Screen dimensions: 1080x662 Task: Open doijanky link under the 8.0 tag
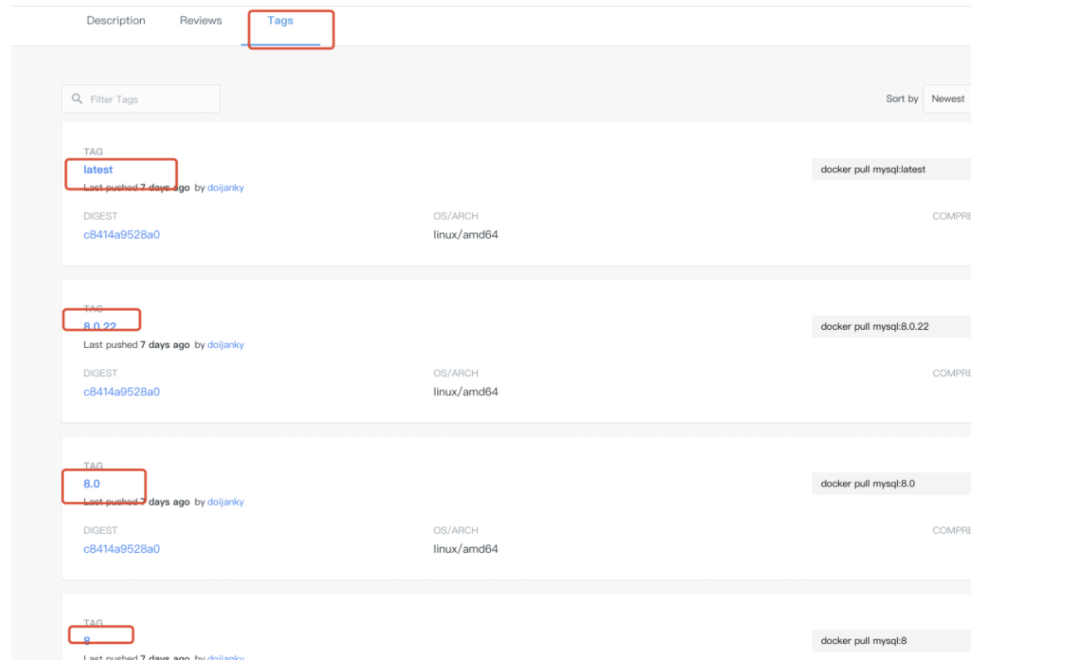(226, 502)
